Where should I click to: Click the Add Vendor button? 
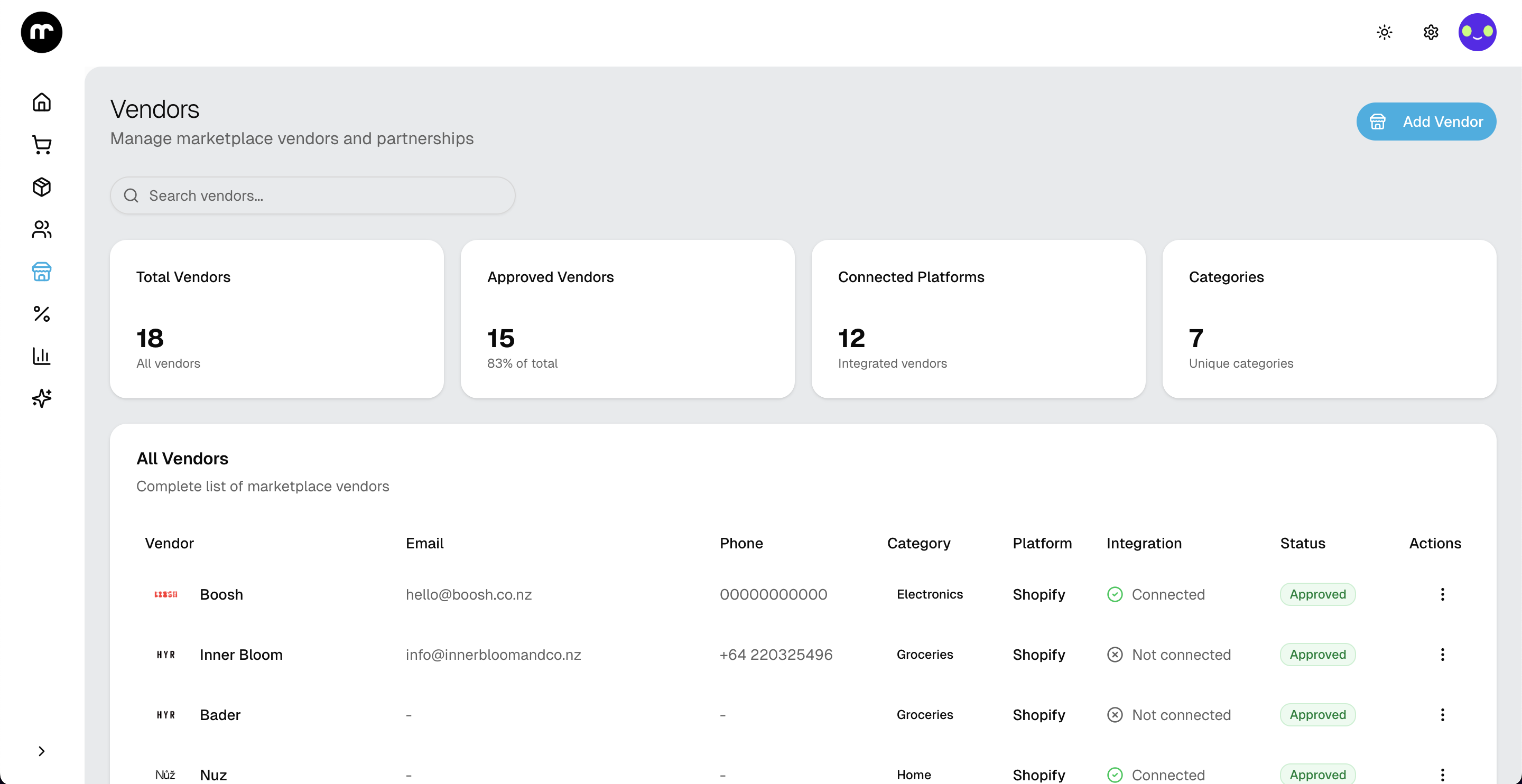[x=1426, y=122]
